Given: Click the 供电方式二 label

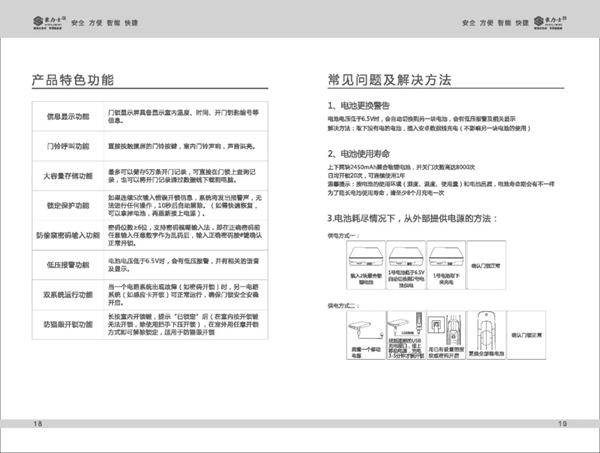Looking at the screenshot, I should pyautogui.click(x=343, y=306).
